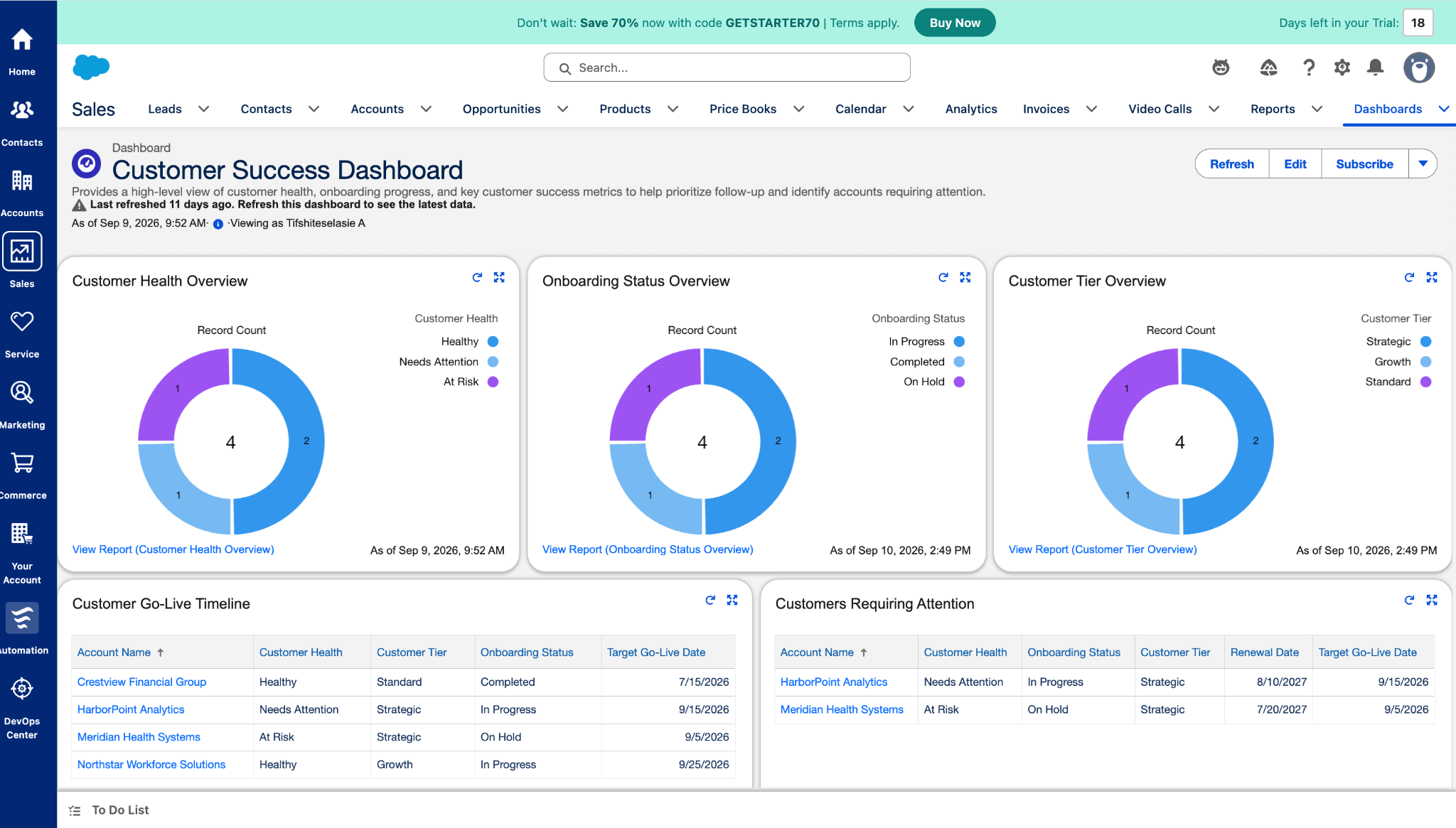Screen dimensions: 1456x828
Task: Select the Dashboards tab
Action: [1387, 109]
